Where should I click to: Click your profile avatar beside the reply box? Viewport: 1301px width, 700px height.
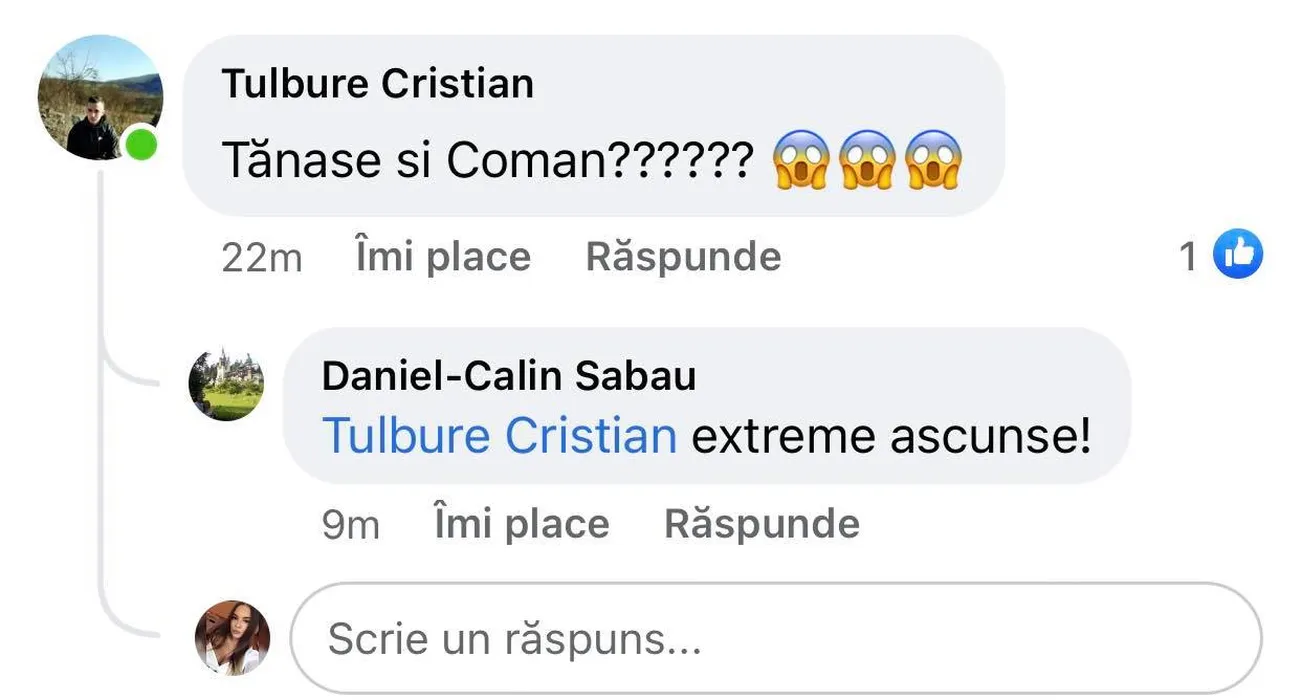232,637
